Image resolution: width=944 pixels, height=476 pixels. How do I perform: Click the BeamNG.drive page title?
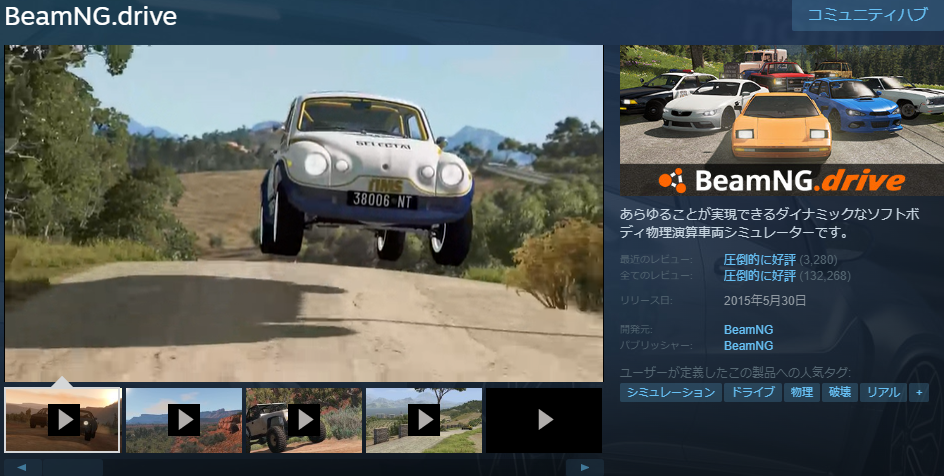(x=91, y=16)
